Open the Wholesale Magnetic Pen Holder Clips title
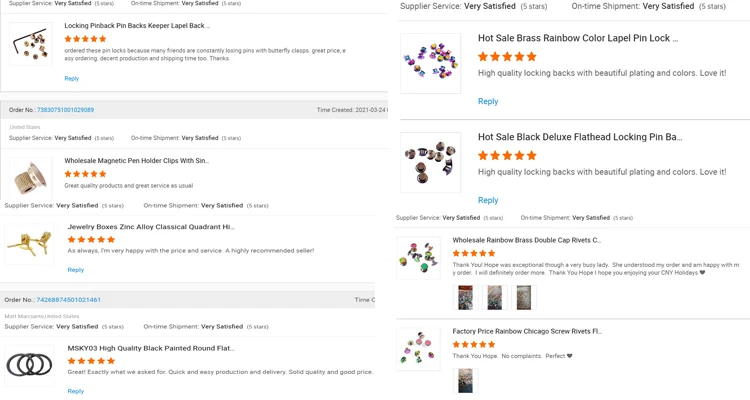The image size is (750, 400). coord(136,161)
